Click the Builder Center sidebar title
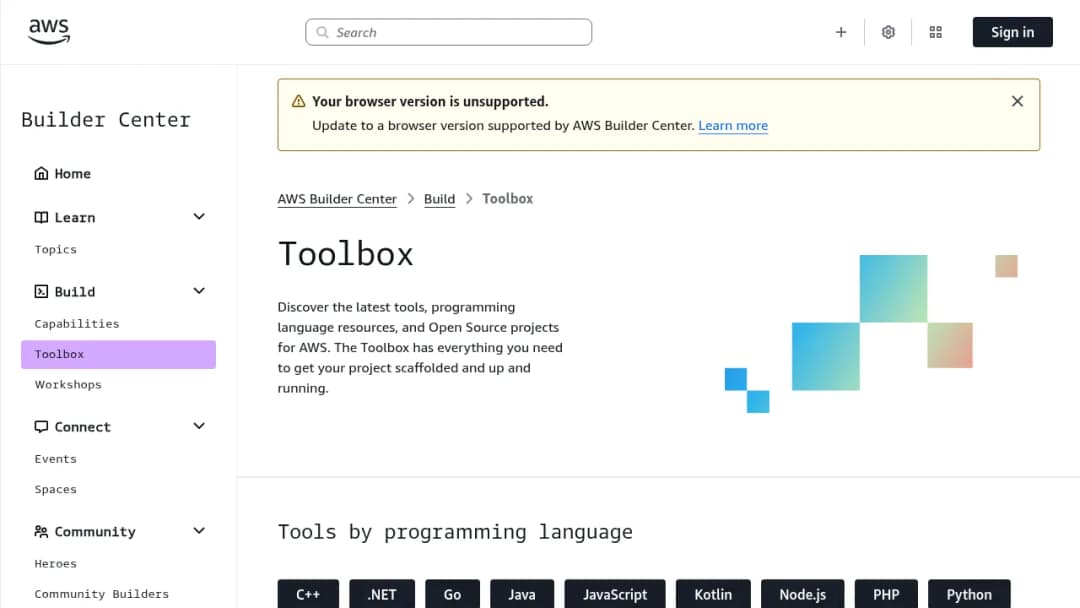The width and height of the screenshot is (1080, 608). click(x=106, y=120)
